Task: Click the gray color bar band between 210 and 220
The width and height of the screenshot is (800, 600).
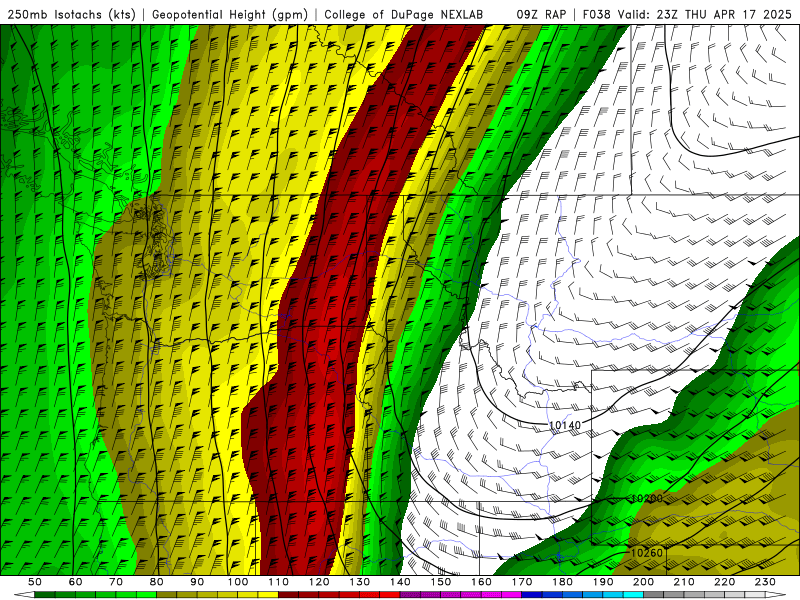Action: point(704,595)
